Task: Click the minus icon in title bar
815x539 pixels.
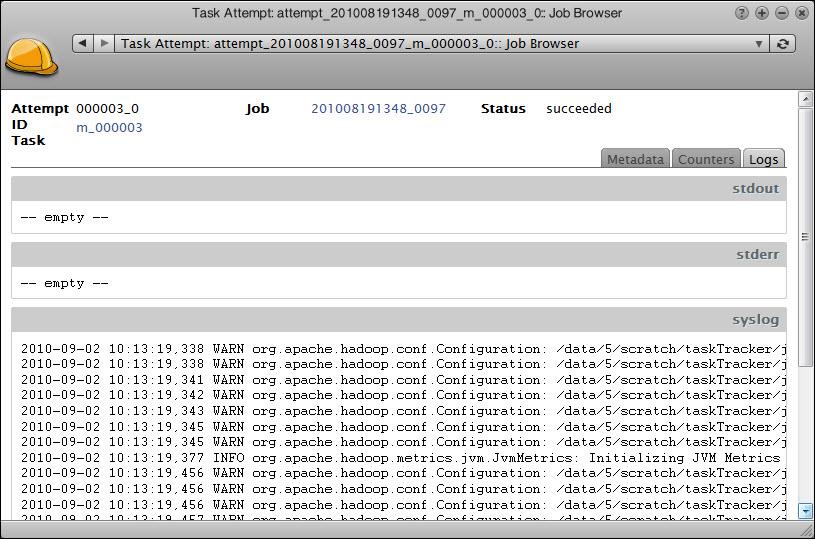Action: [x=782, y=13]
